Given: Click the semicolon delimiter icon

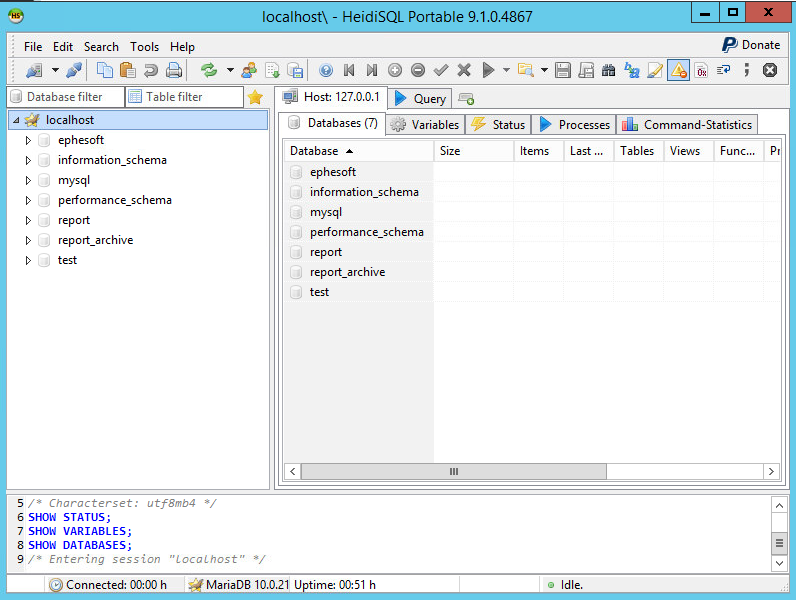Looking at the screenshot, I should coord(747,70).
